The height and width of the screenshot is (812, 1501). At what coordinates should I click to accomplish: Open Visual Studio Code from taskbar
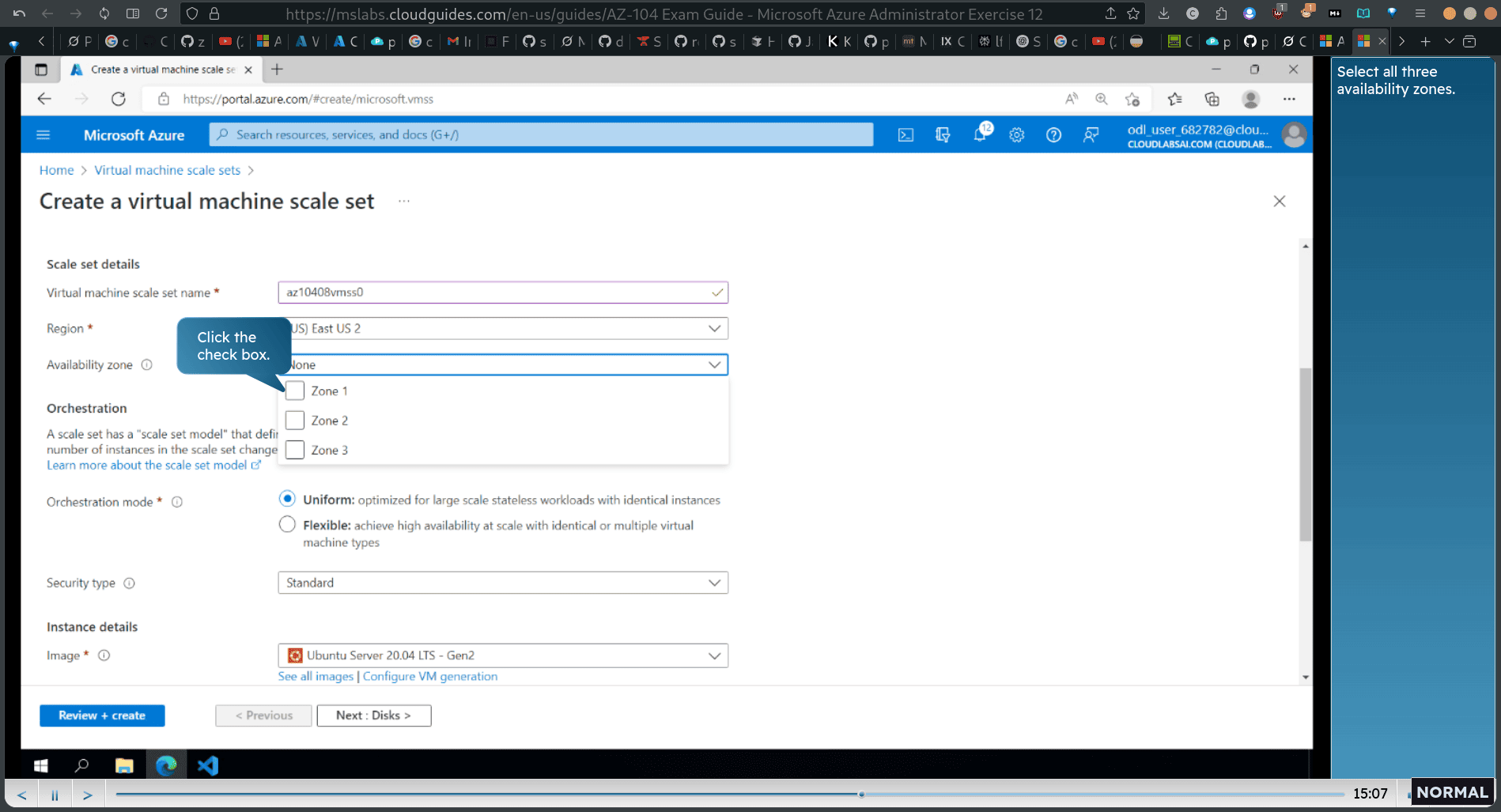[208, 765]
